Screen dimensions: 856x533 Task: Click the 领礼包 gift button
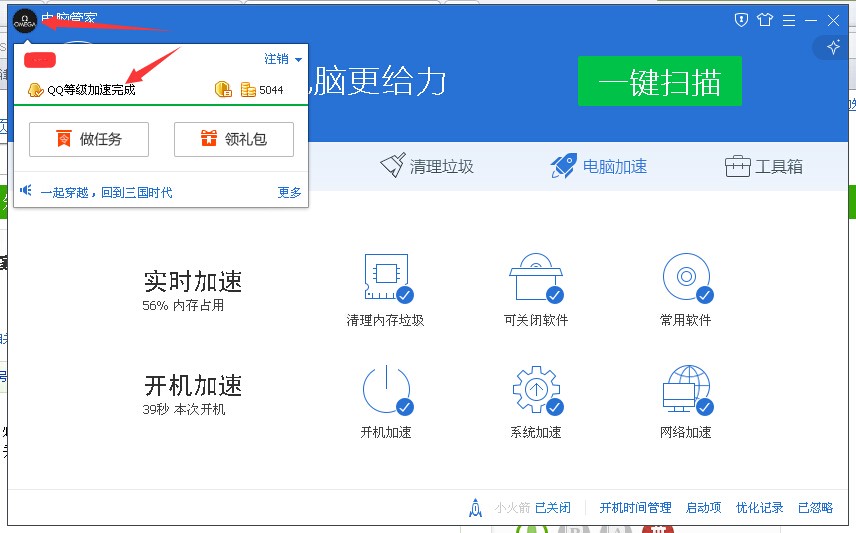[234, 139]
